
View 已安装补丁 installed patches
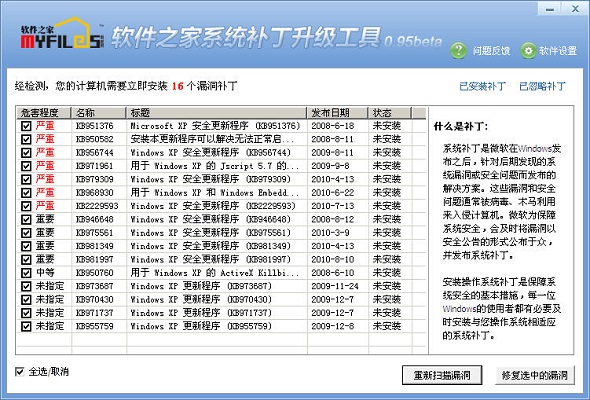(x=482, y=86)
